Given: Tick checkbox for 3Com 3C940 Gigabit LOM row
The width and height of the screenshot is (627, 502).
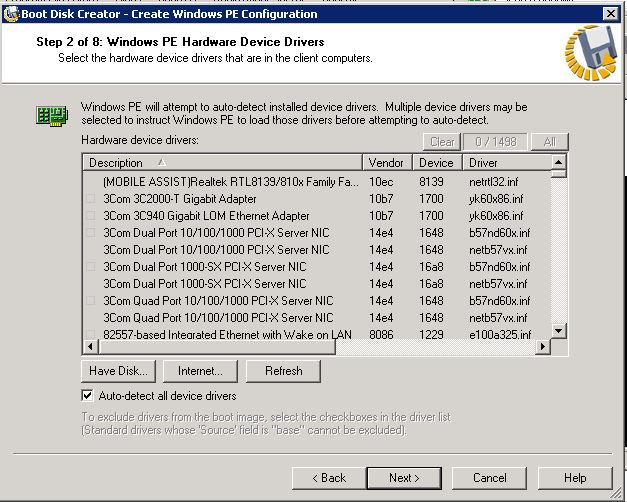Looking at the screenshot, I should click(91, 216).
